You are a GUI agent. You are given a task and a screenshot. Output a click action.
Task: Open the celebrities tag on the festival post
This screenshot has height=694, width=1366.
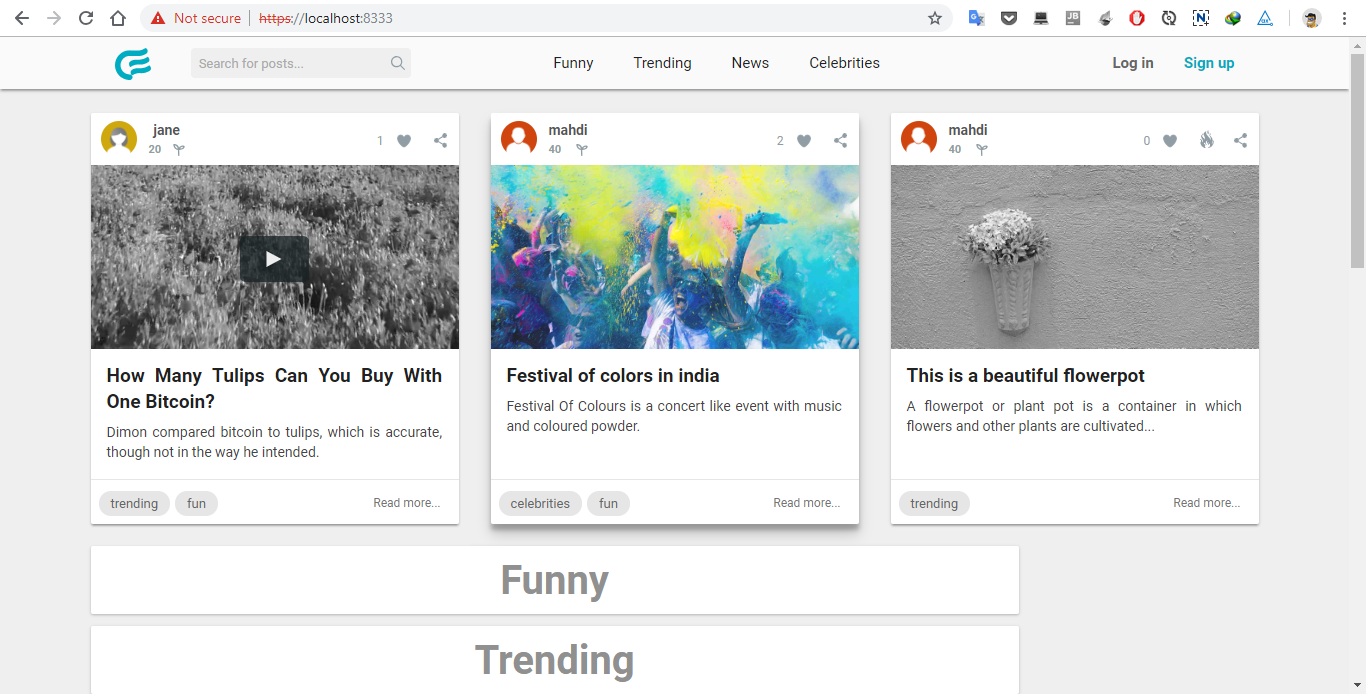coord(540,503)
